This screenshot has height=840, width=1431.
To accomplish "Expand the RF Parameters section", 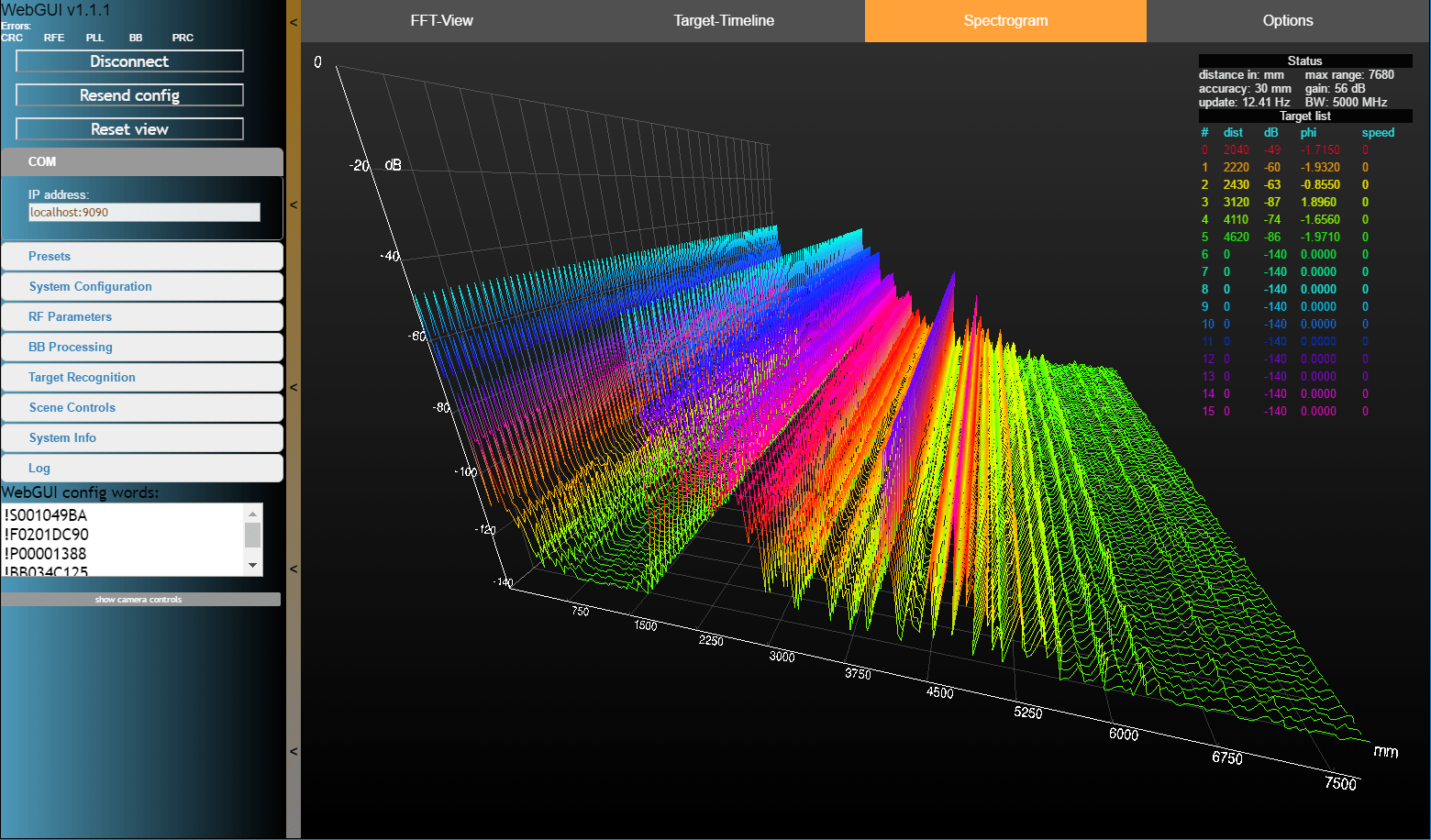I will point(142,316).
